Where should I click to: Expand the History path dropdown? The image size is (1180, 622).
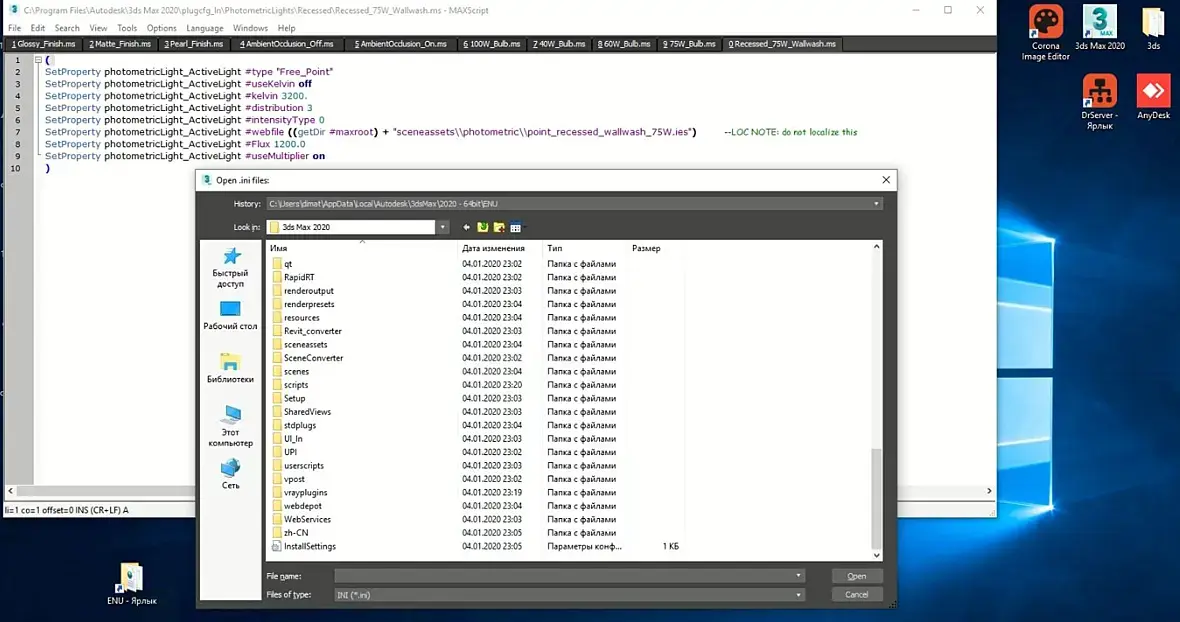[876, 204]
